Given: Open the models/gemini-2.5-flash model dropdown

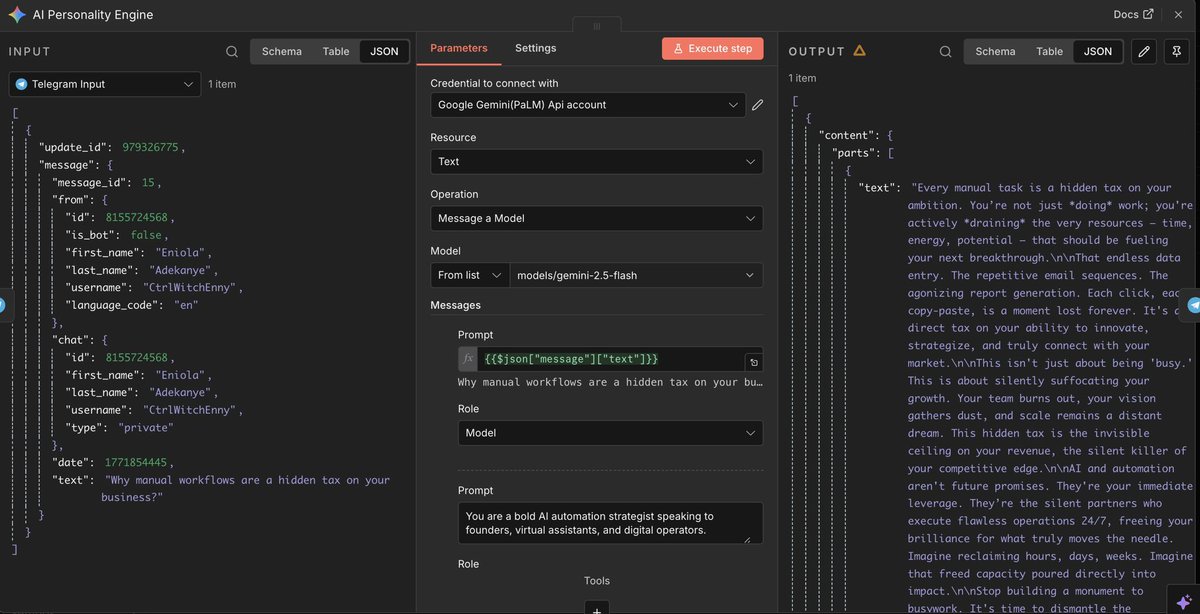Looking at the screenshot, I should (636, 275).
